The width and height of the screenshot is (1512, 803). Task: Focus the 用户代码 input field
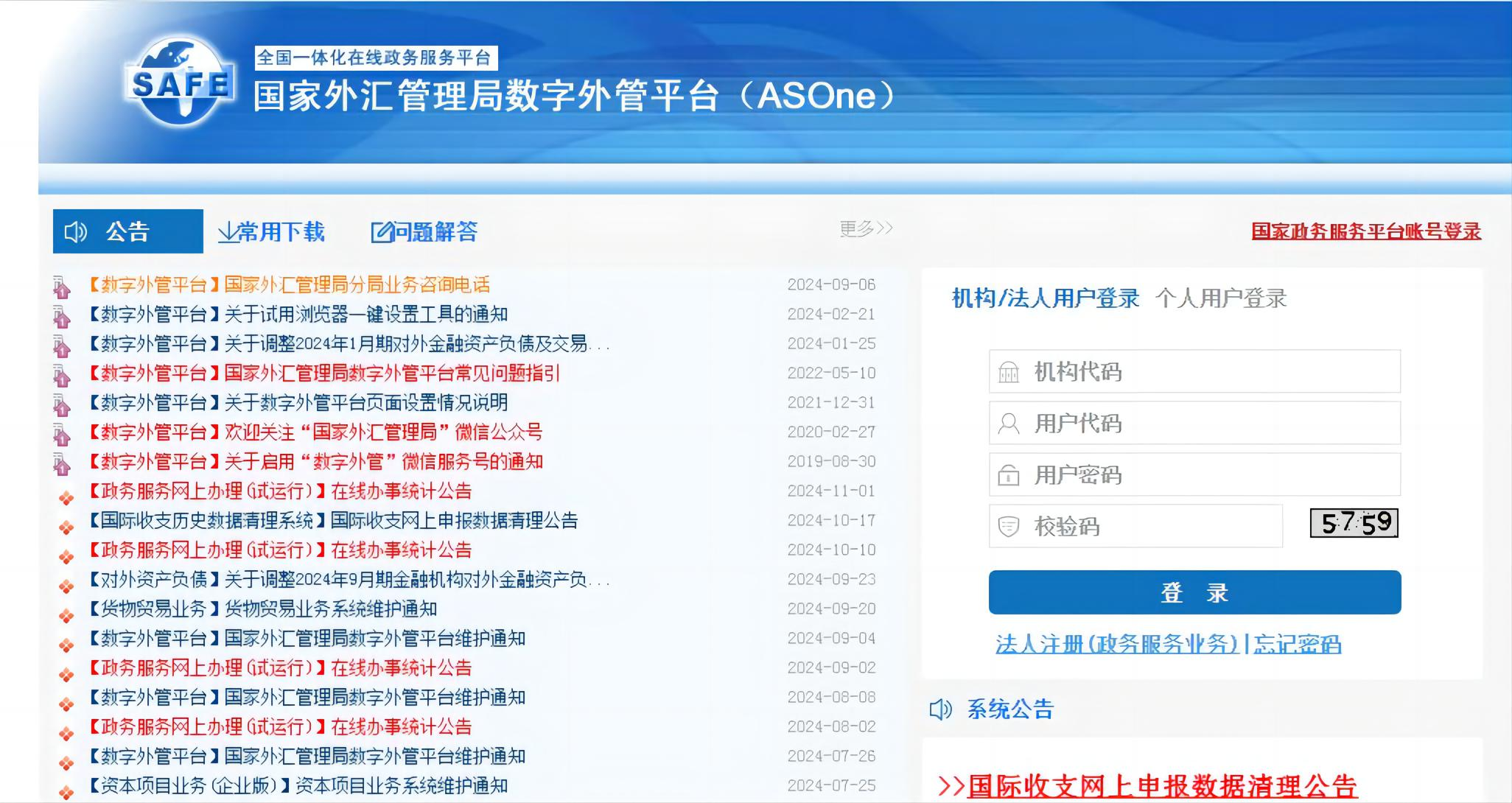point(1195,423)
